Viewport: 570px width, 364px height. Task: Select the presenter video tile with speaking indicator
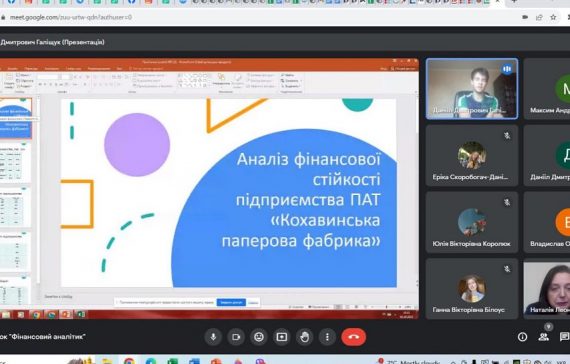[x=472, y=89]
